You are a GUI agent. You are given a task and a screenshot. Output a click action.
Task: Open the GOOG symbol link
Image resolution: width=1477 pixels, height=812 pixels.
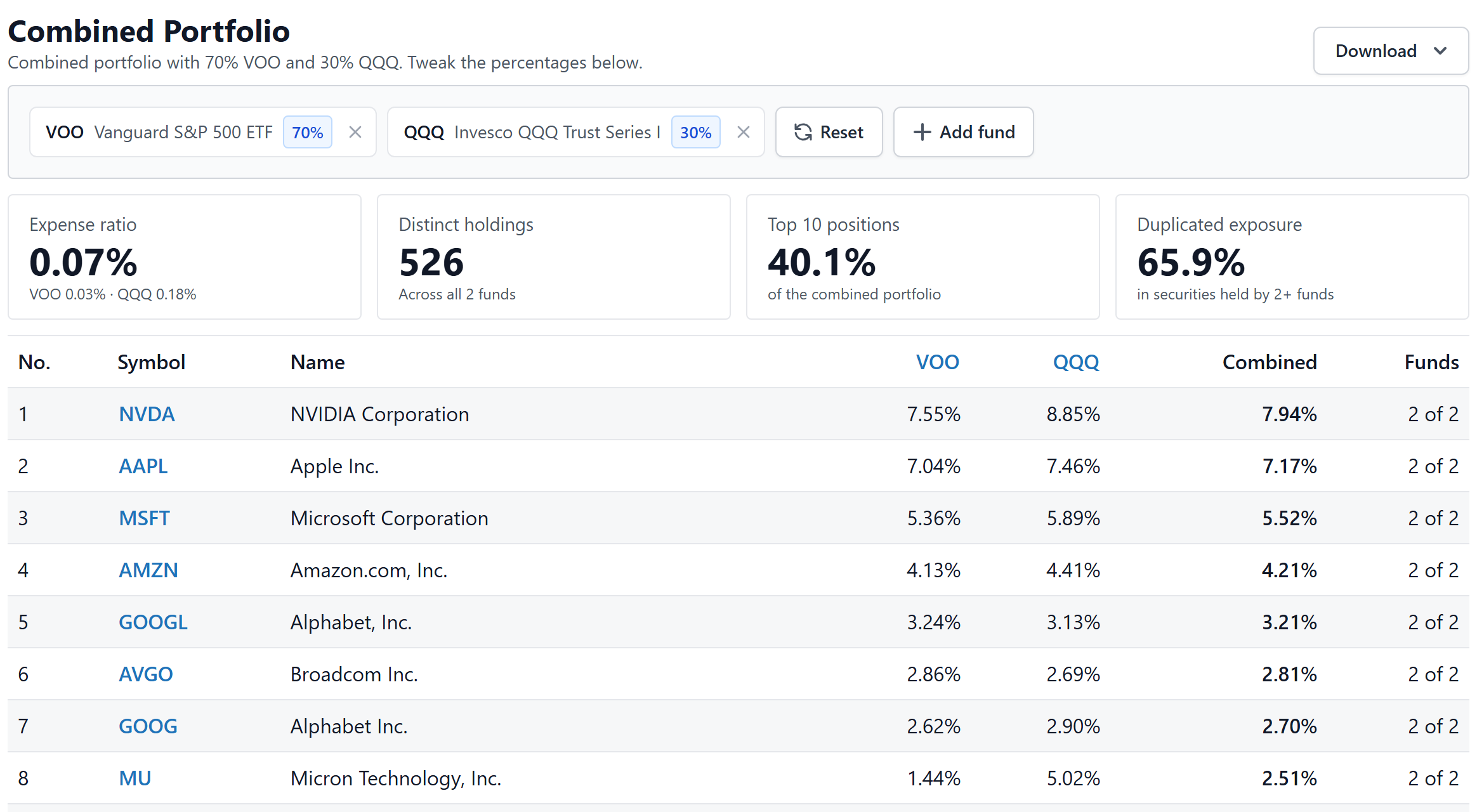(x=148, y=726)
